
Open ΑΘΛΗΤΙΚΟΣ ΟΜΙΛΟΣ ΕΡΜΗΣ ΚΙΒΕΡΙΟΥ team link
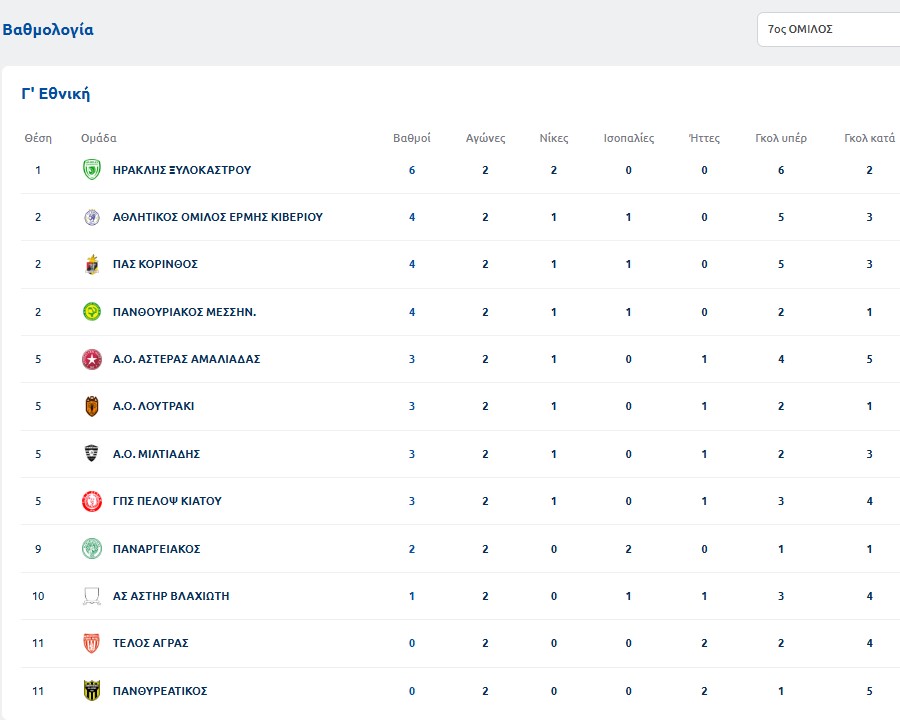pos(218,217)
